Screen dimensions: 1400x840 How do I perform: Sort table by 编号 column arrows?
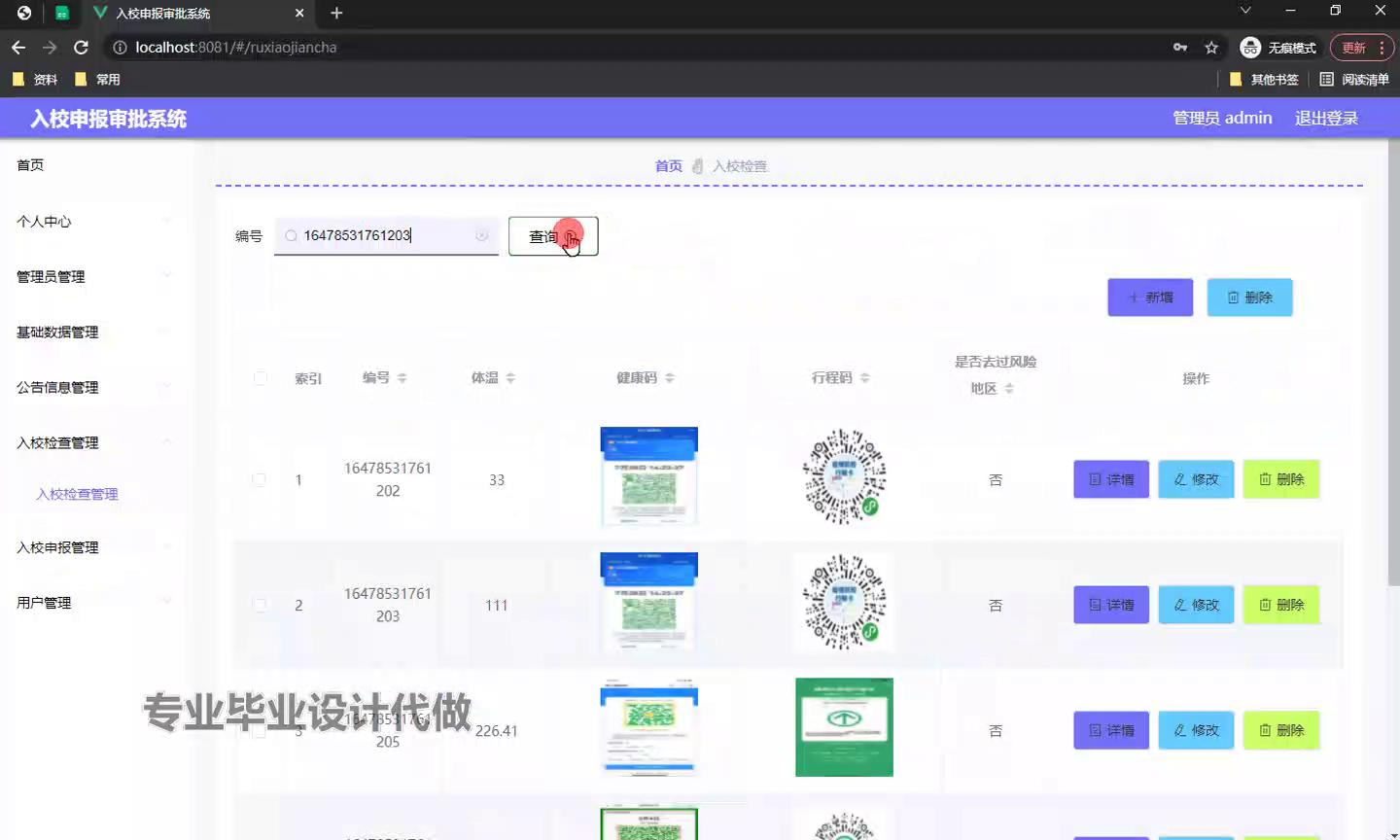click(x=402, y=378)
